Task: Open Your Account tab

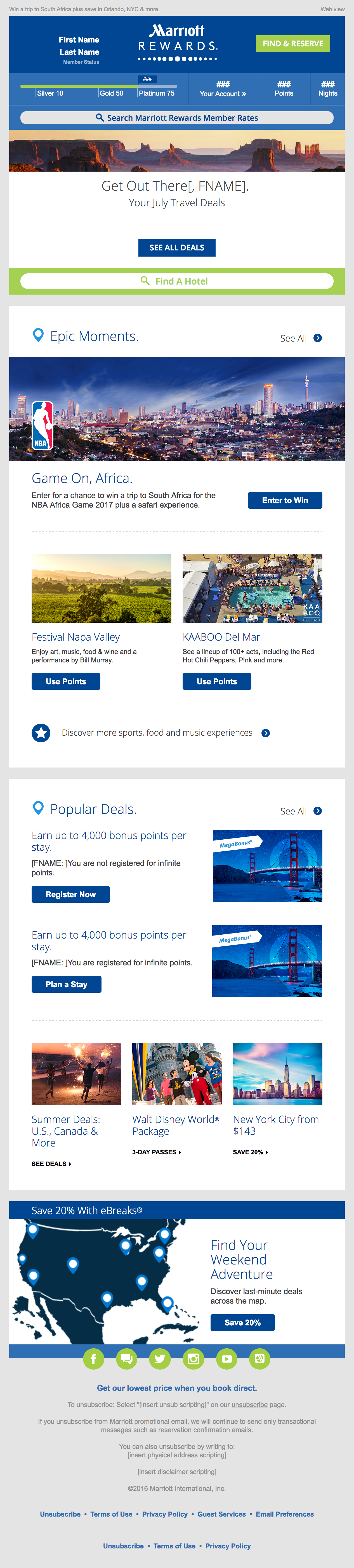Action: [223, 89]
